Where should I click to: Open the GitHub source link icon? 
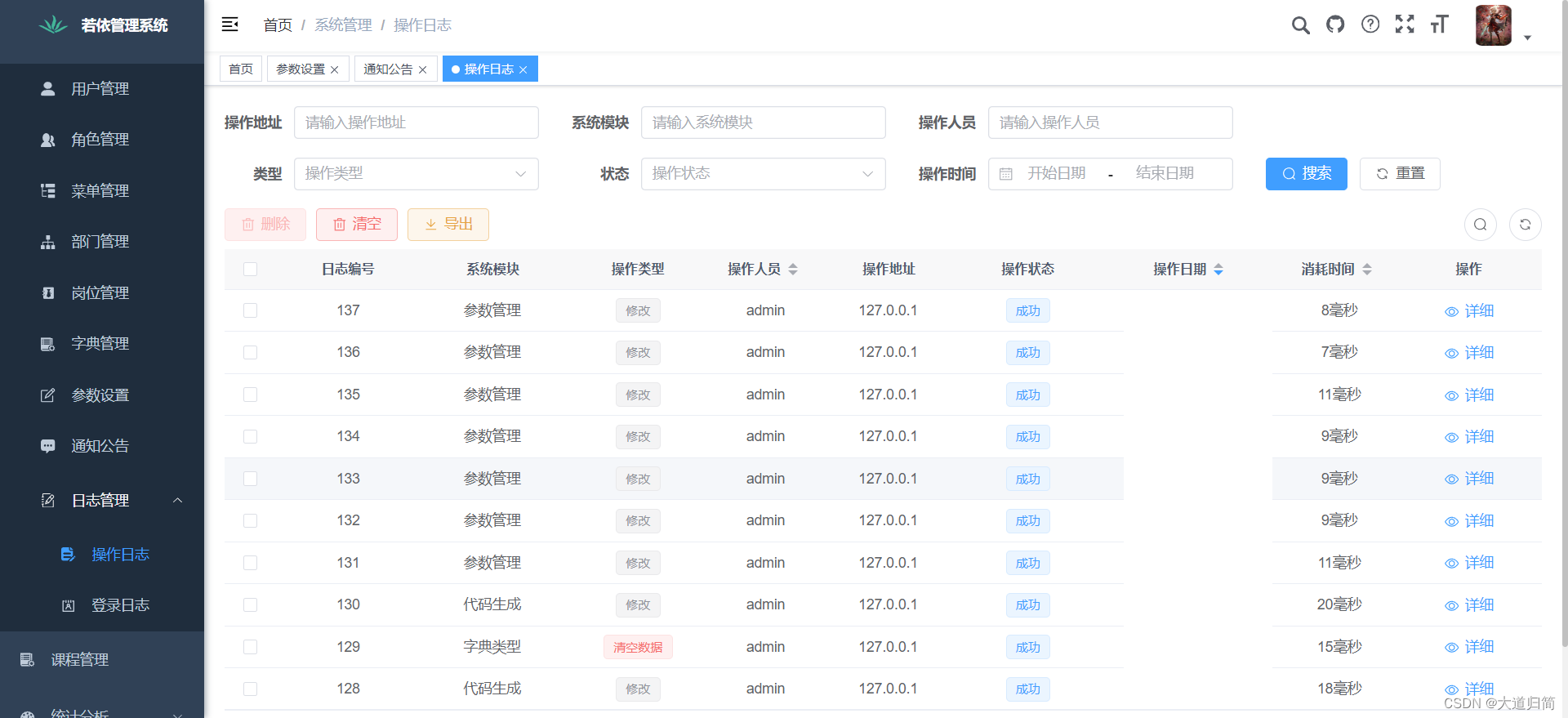pos(1335,25)
